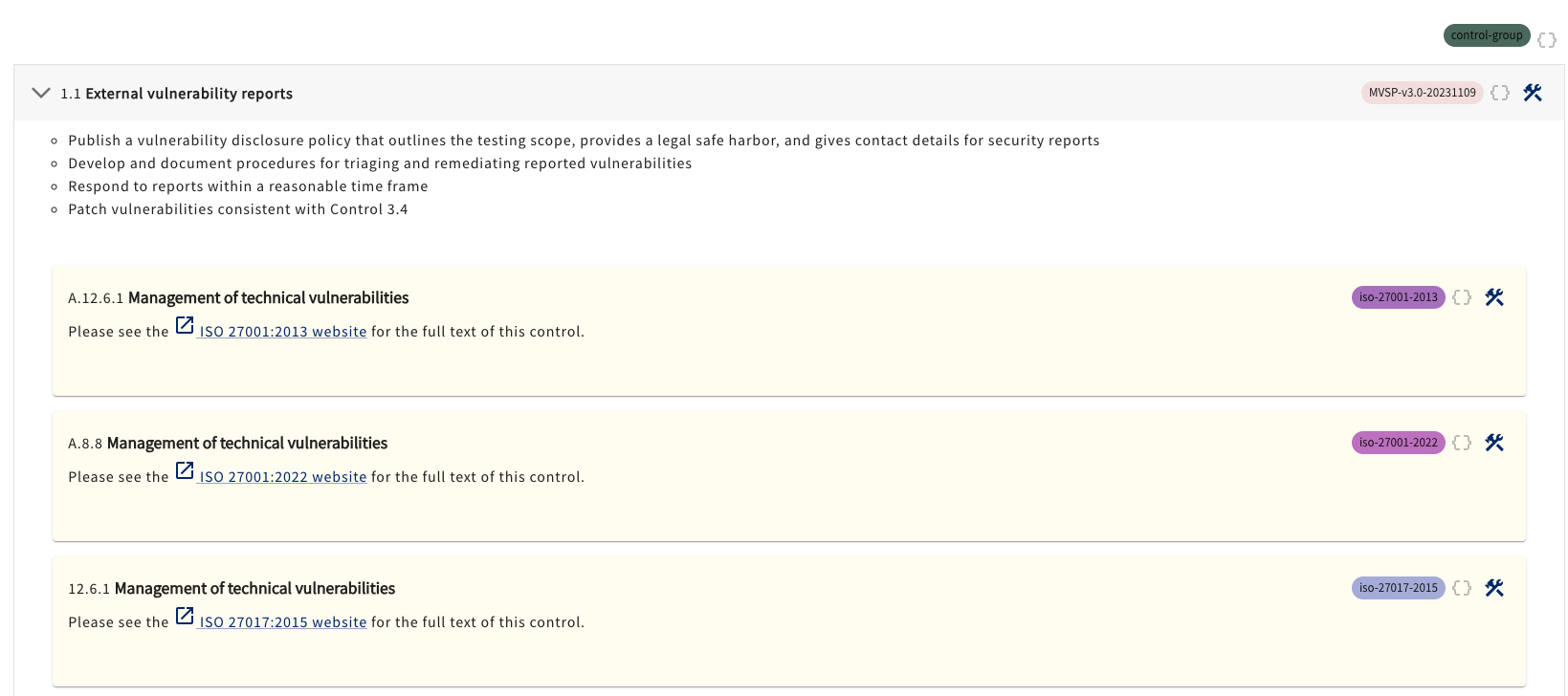Screen dimensions: 1568x696
Task: Click braces icon next to iso-27001-2013 tag
Action: (x=1462, y=297)
